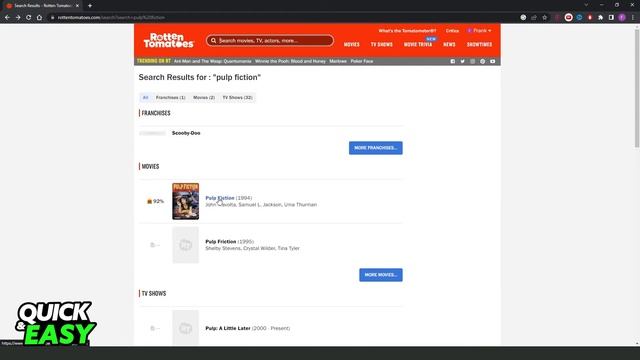
Task: Go back to the previous browser page
Action: click(x=7, y=18)
